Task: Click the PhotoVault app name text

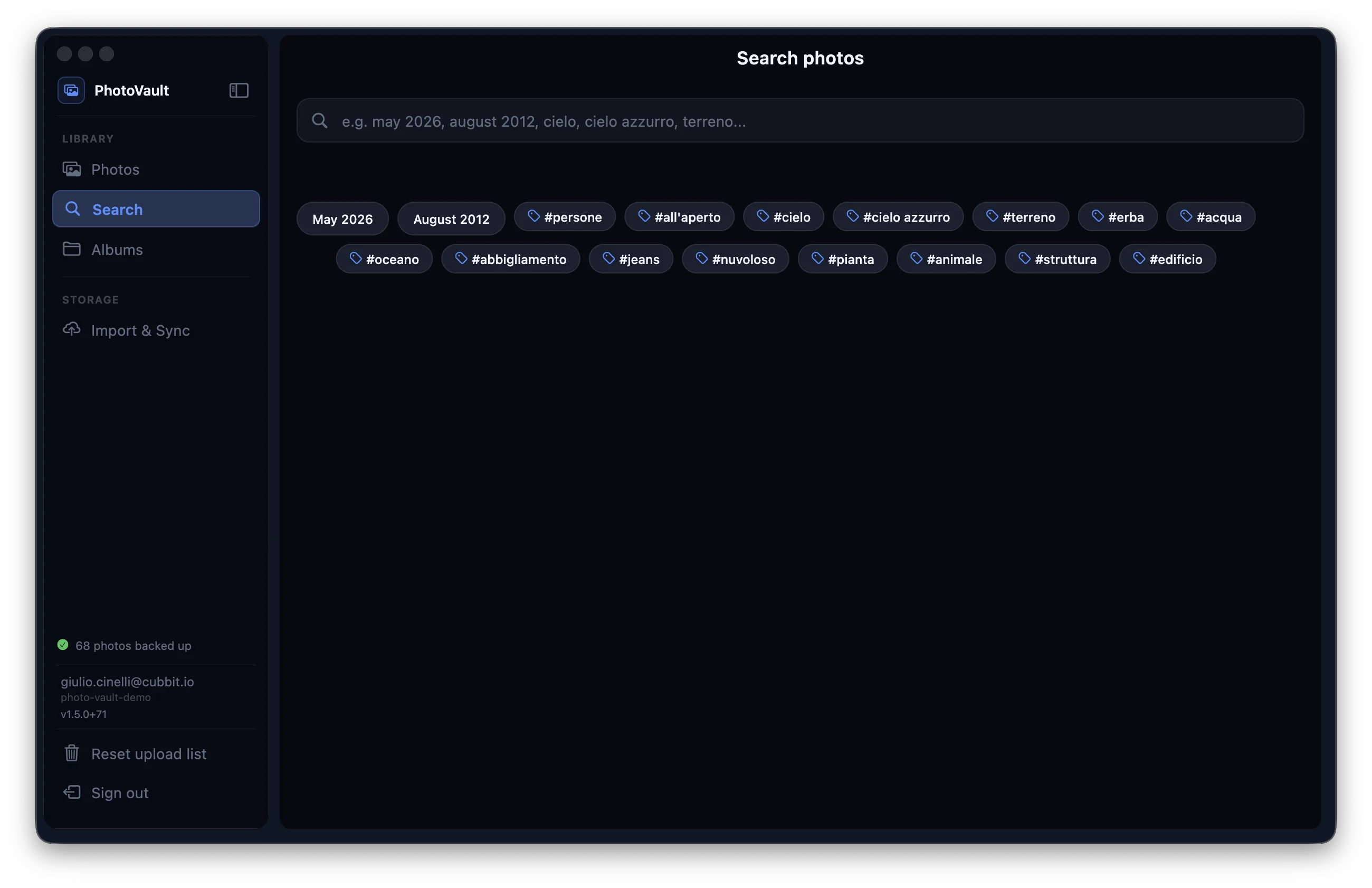Action: (131, 90)
